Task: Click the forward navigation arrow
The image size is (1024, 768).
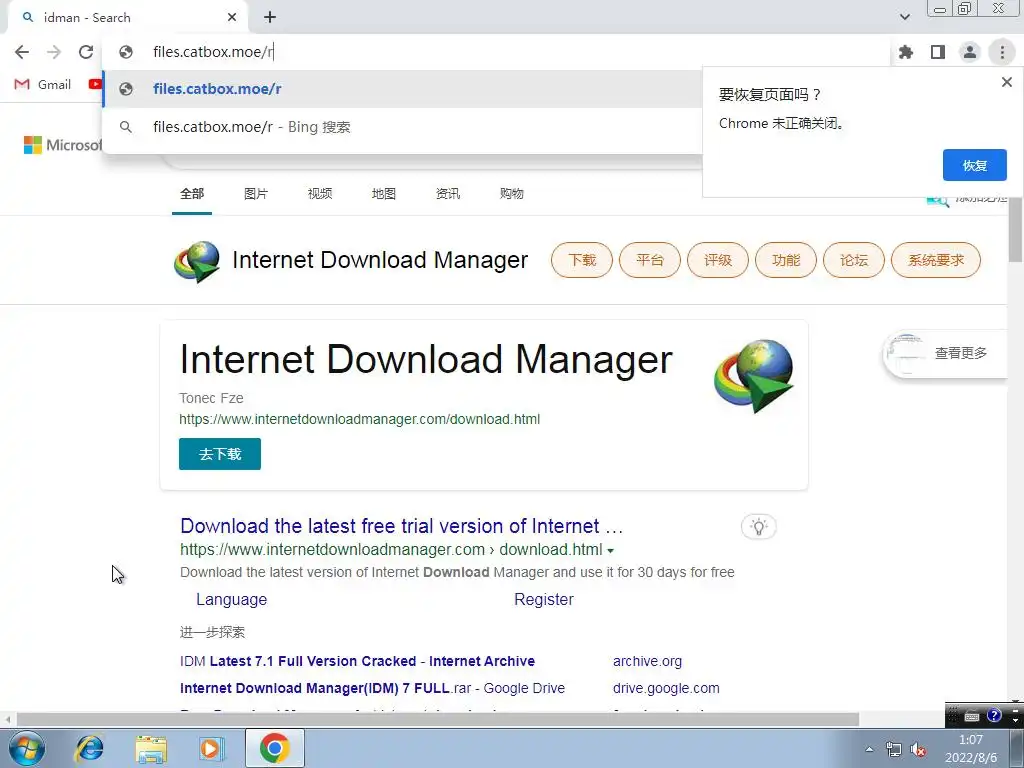Action: pyautogui.click(x=54, y=52)
